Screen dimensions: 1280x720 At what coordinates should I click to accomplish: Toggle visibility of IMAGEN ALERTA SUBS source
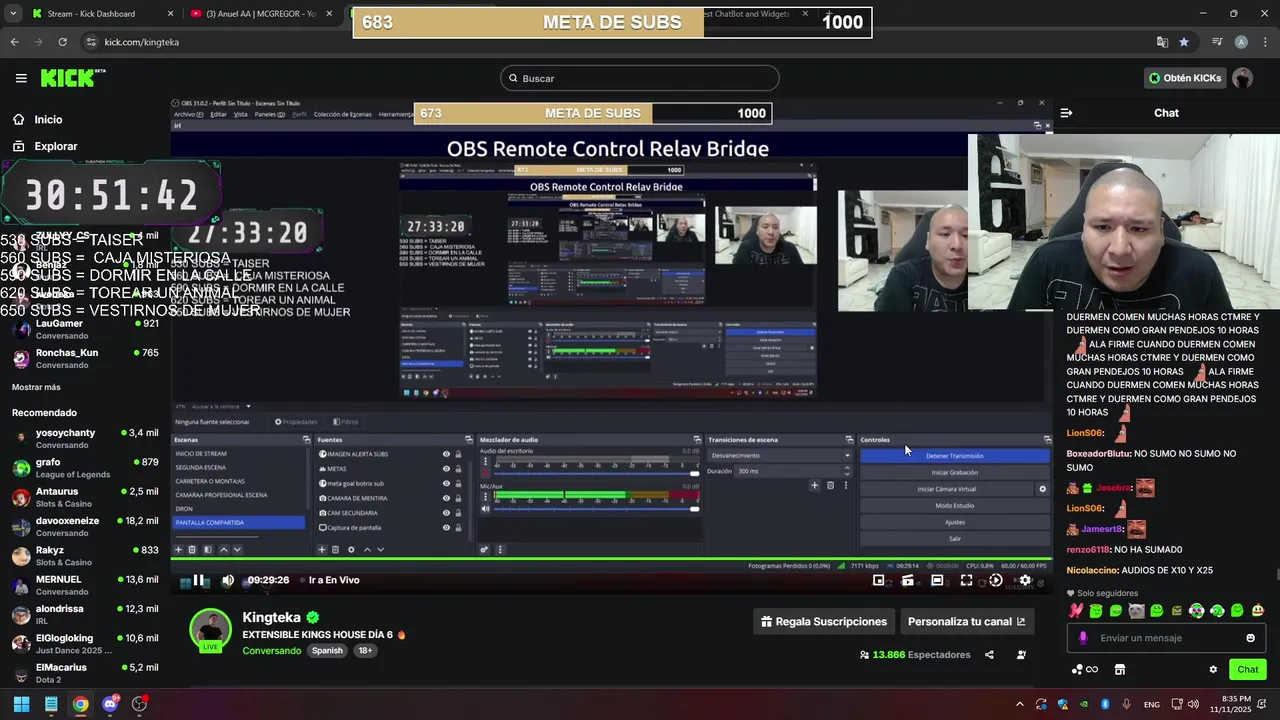click(446, 454)
